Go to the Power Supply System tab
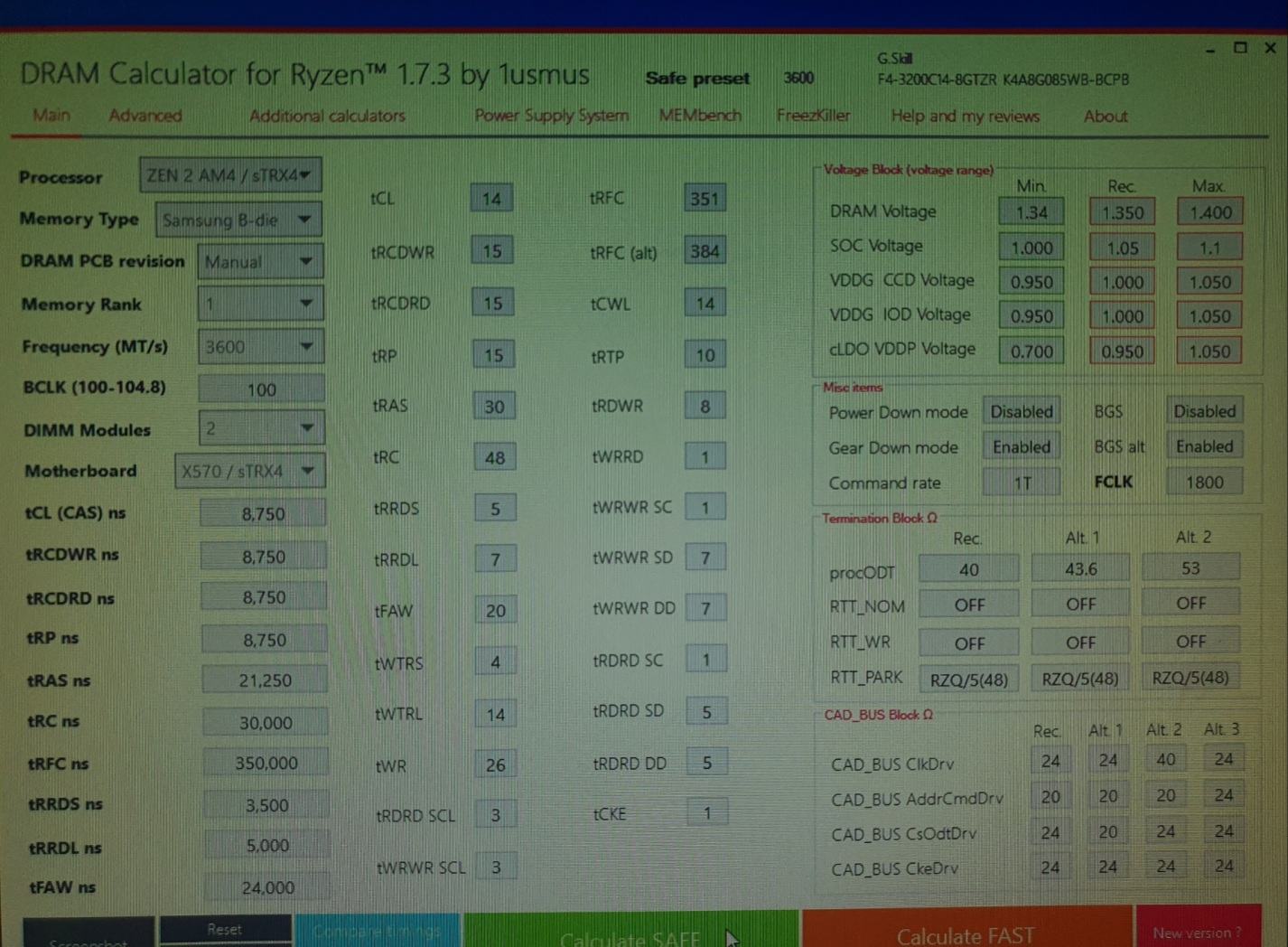 551,116
